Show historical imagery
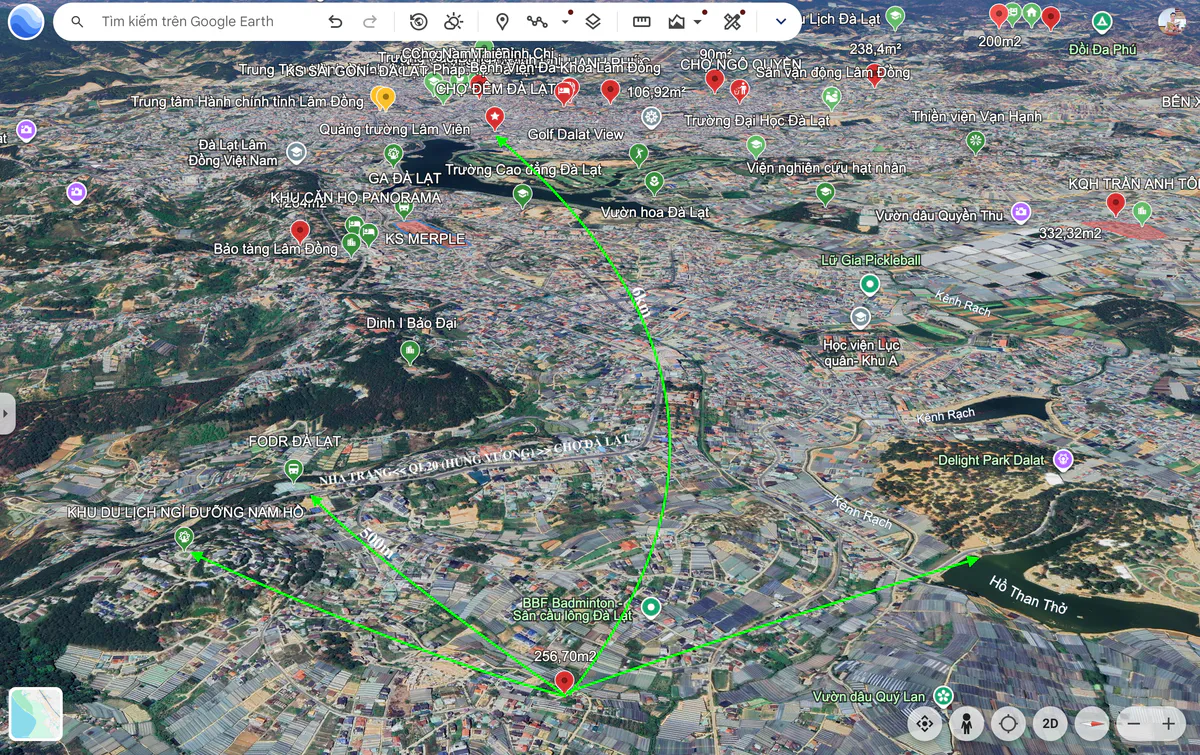 coord(419,21)
